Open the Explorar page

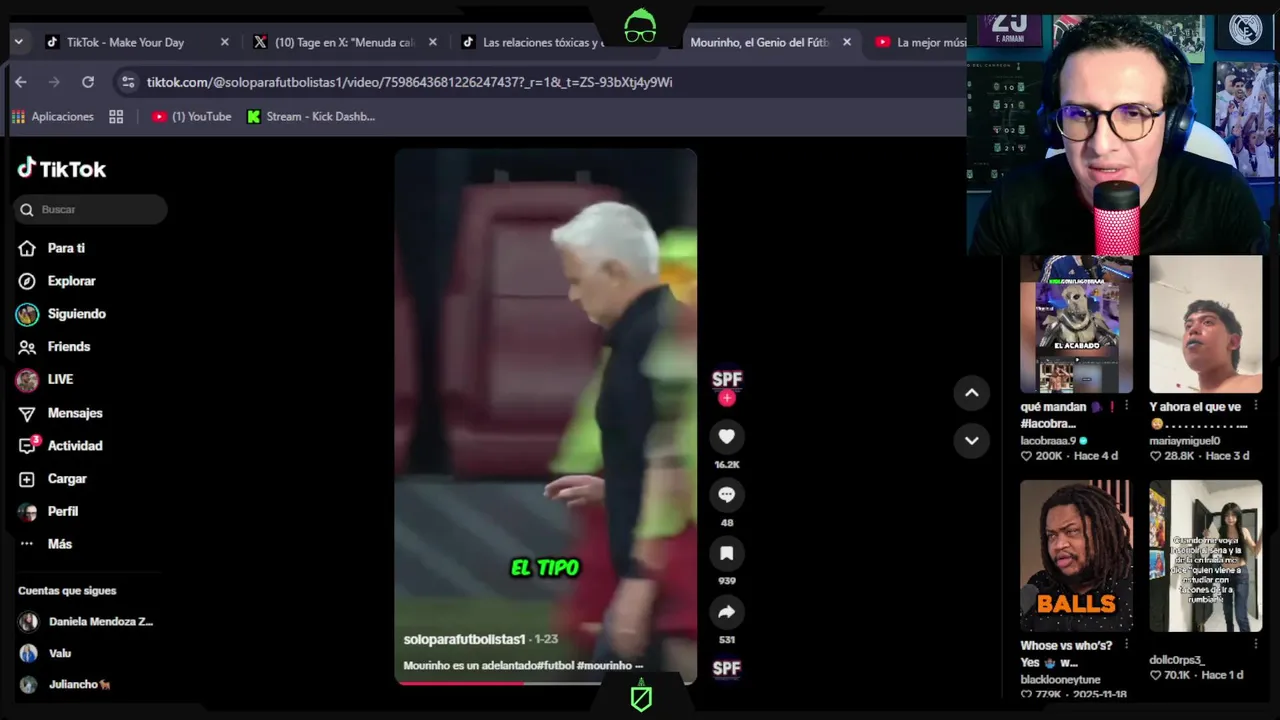(58, 281)
